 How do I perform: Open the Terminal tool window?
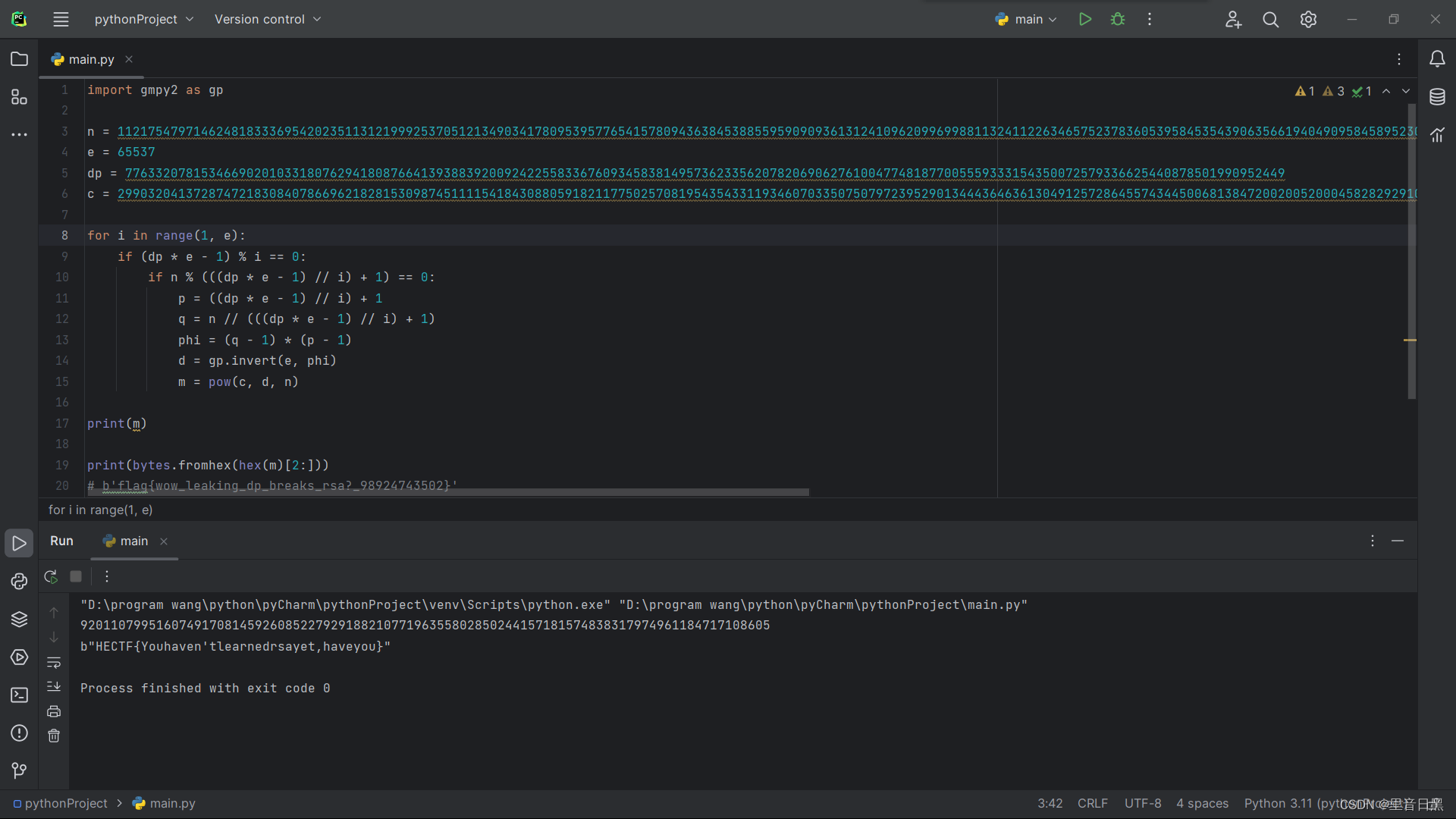click(19, 695)
